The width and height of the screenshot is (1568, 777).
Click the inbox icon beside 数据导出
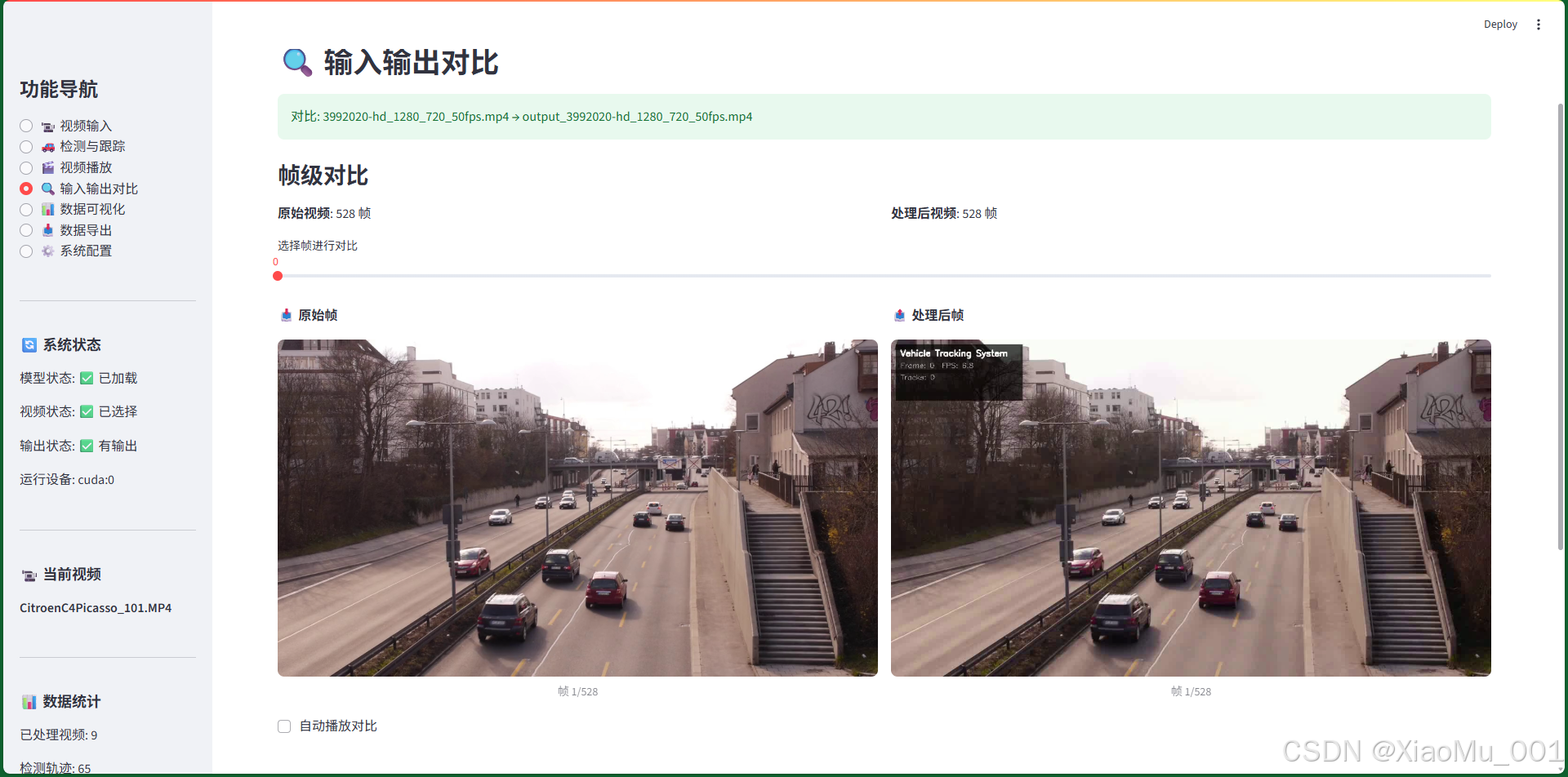coord(48,230)
